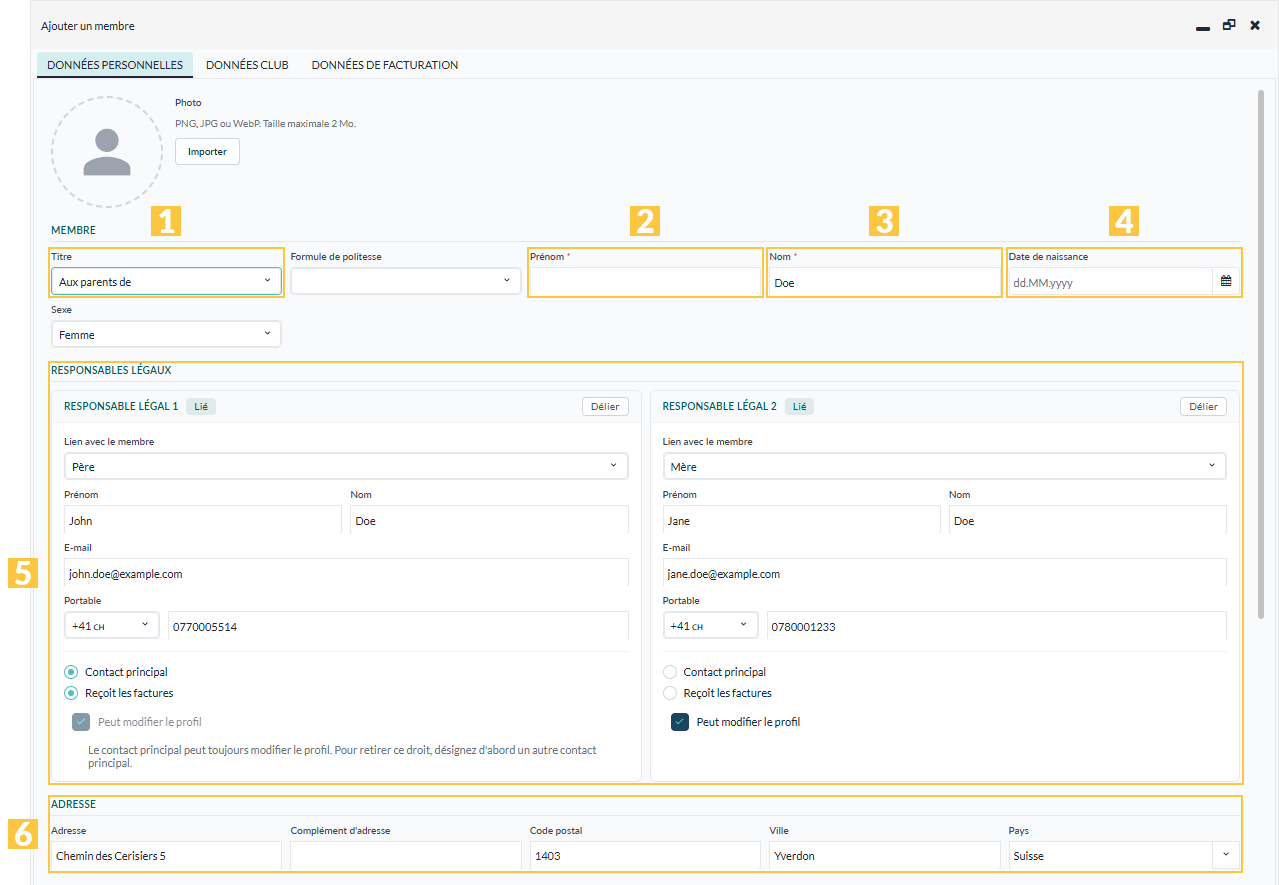
Task: Click the phone number field 0780001233
Action: (996, 626)
